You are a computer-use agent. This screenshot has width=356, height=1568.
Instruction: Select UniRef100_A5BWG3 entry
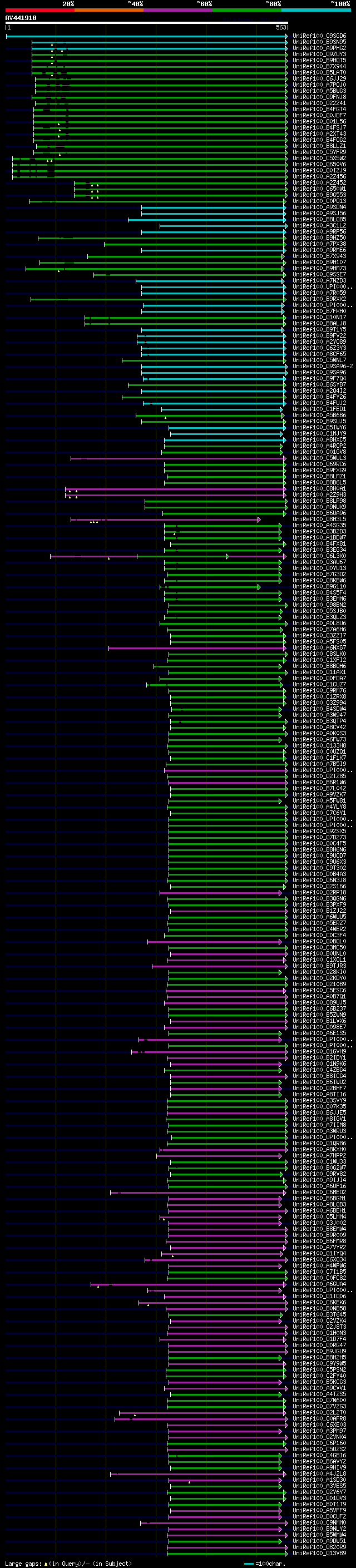coord(319,91)
